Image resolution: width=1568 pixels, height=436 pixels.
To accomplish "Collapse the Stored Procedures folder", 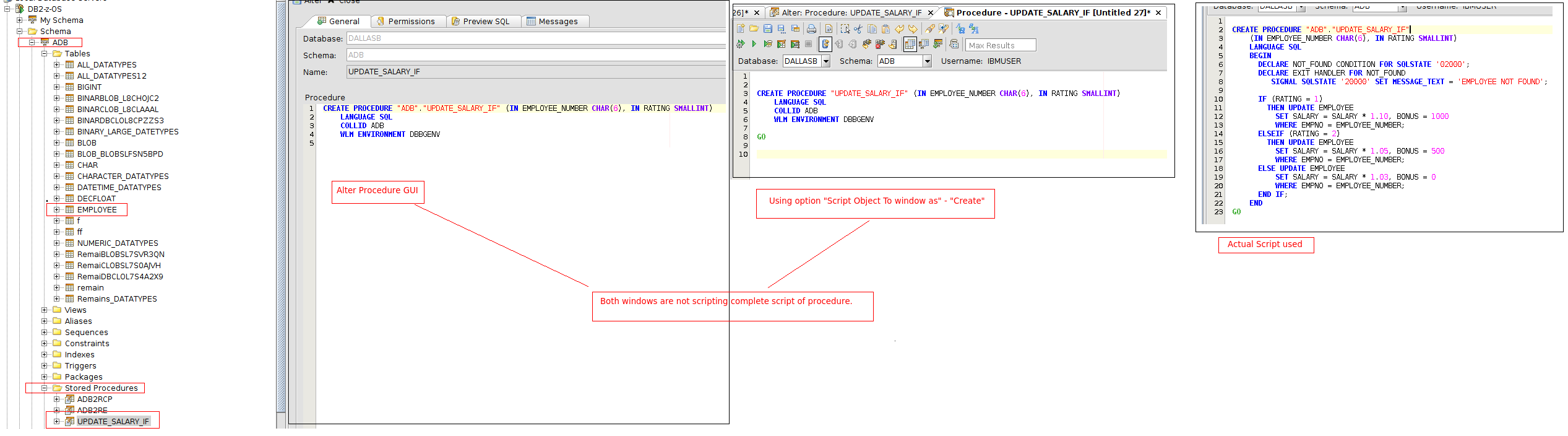I will (45, 388).
